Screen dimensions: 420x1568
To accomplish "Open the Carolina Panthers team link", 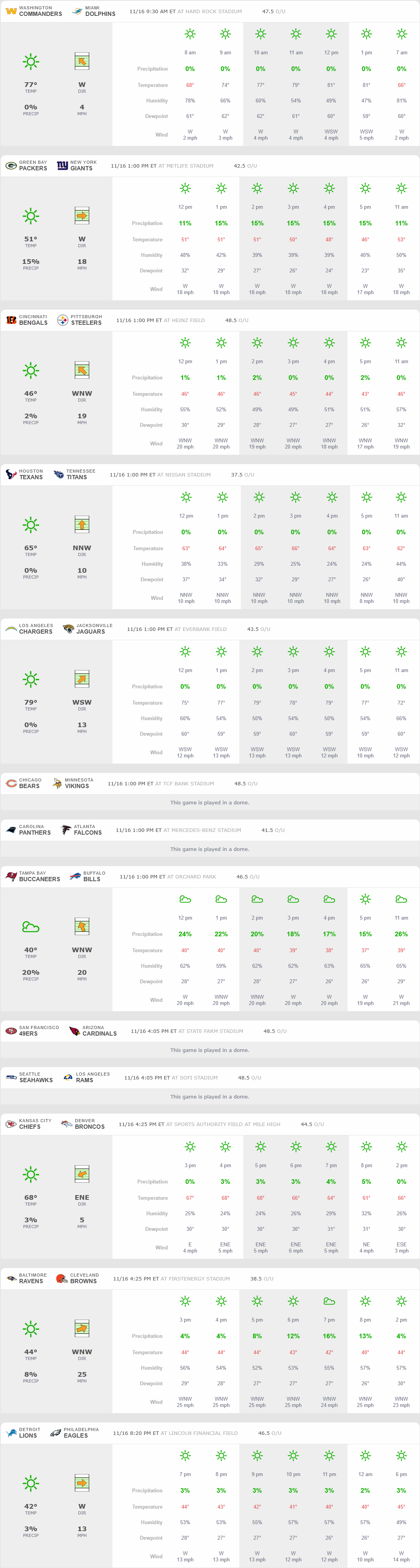I will click(x=35, y=833).
